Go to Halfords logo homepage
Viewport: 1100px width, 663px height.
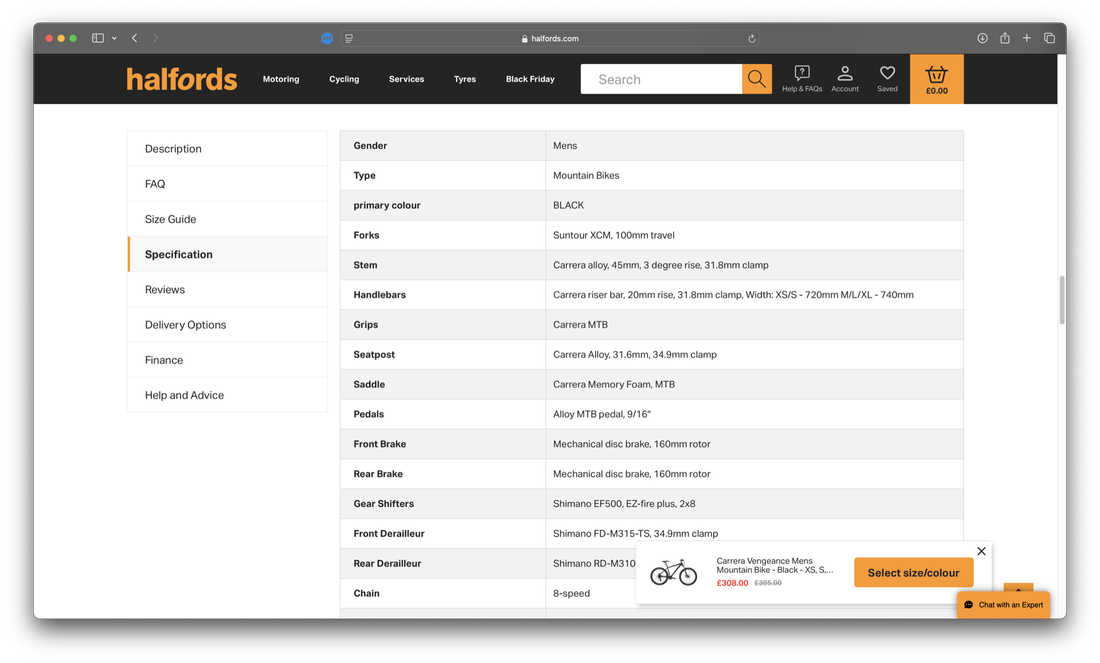pos(182,79)
